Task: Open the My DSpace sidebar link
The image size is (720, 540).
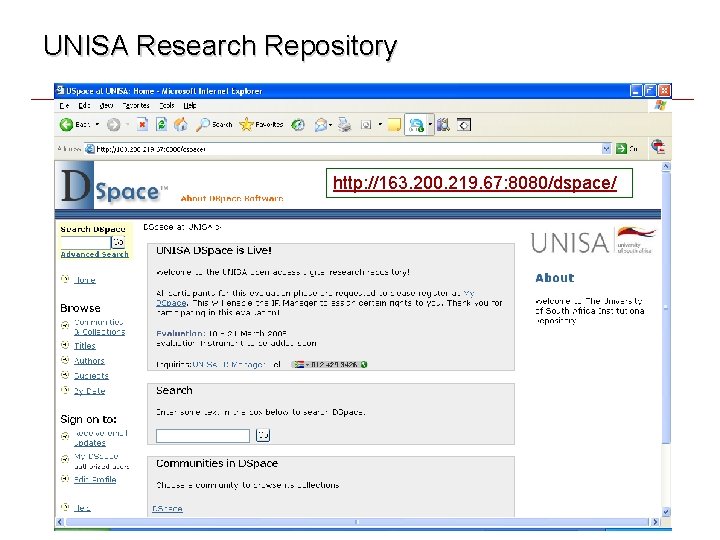Action: [x=96, y=456]
